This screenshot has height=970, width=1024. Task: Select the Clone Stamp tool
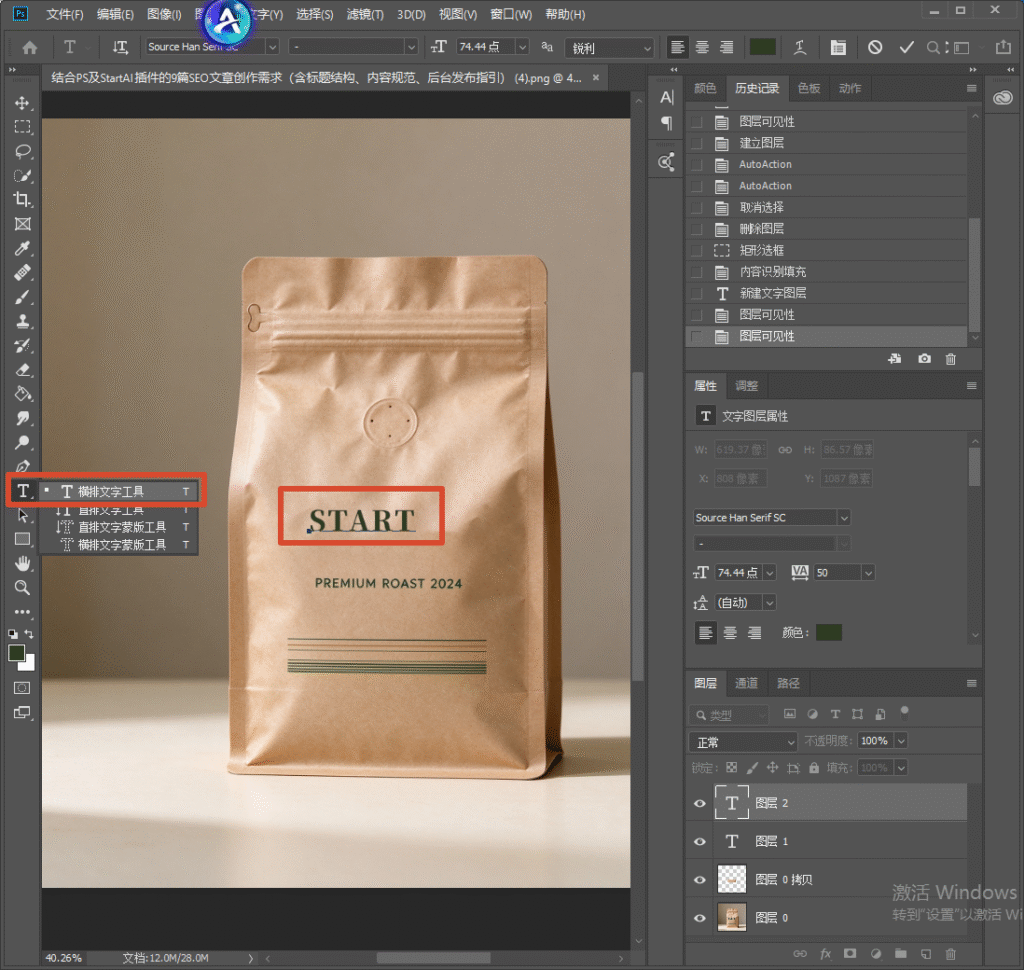[22, 321]
